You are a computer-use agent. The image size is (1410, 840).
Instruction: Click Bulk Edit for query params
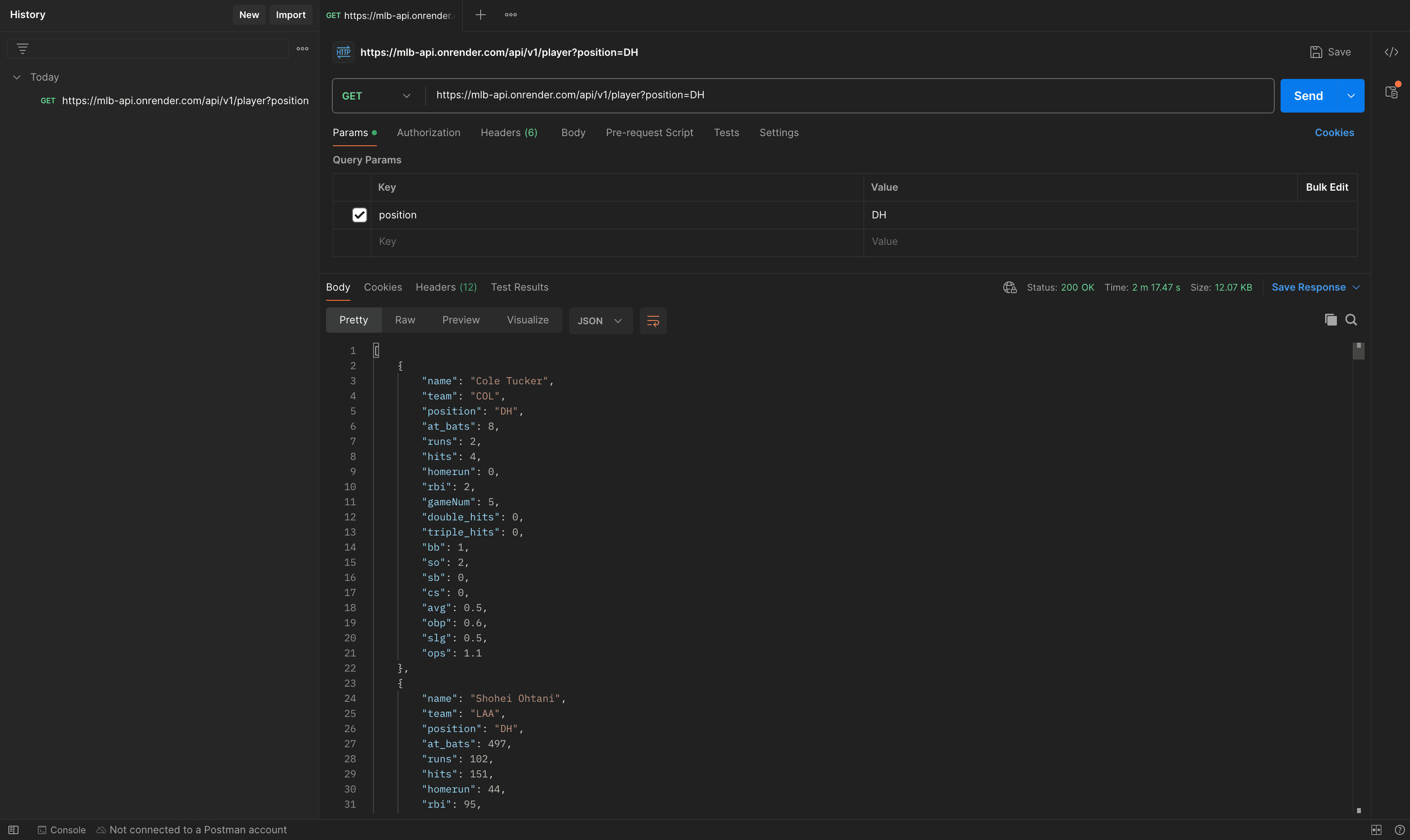click(1327, 187)
